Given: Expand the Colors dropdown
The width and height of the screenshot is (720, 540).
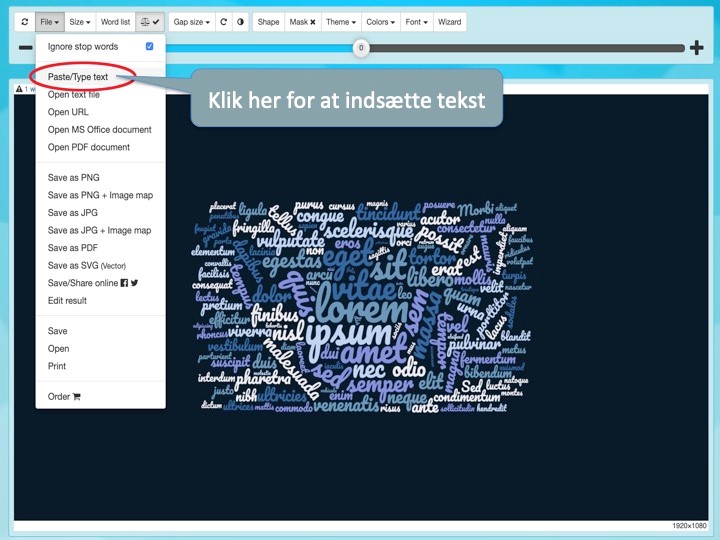Looking at the screenshot, I should click(380, 21).
